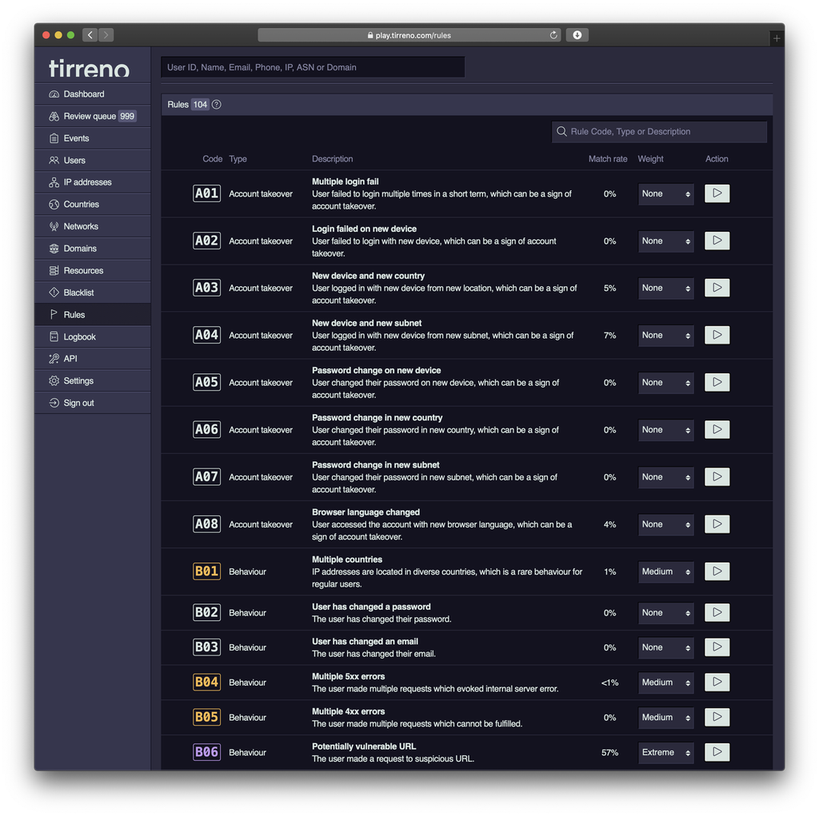The height and width of the screenshot is (816, 819).
Task: Click the B01 rule code badge
Action: pyautogui.click(x=206, y=571)
